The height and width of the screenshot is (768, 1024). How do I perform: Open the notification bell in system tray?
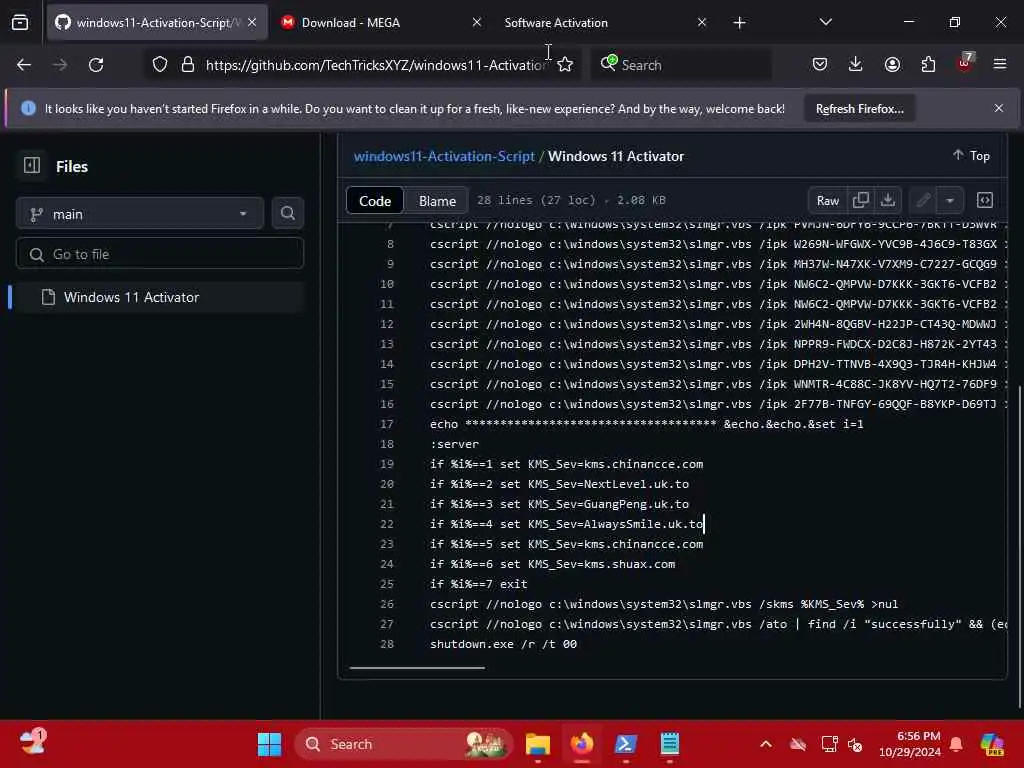pyautogui.click(x=956, y=744)
